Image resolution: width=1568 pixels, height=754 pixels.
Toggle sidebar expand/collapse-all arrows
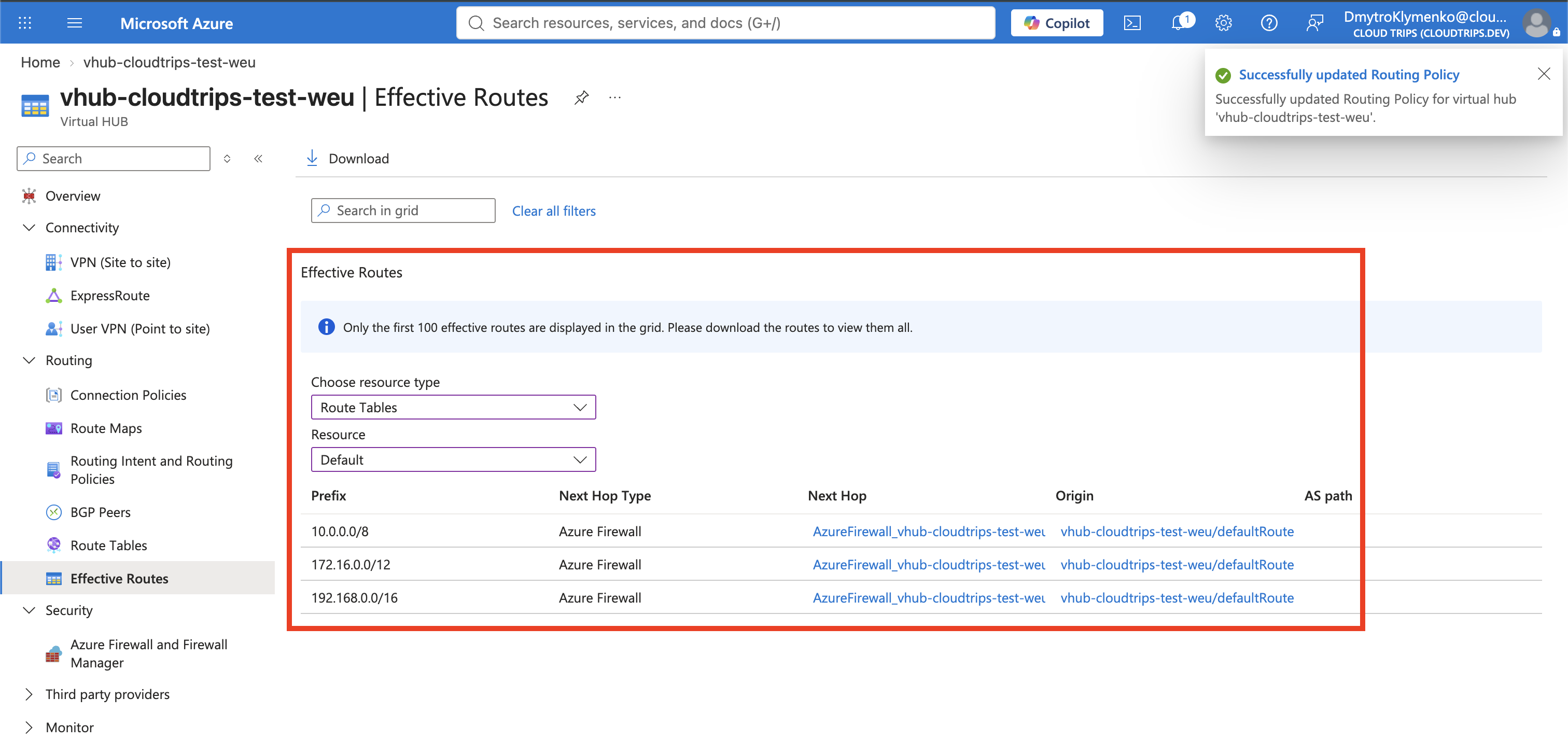point(227,159)
